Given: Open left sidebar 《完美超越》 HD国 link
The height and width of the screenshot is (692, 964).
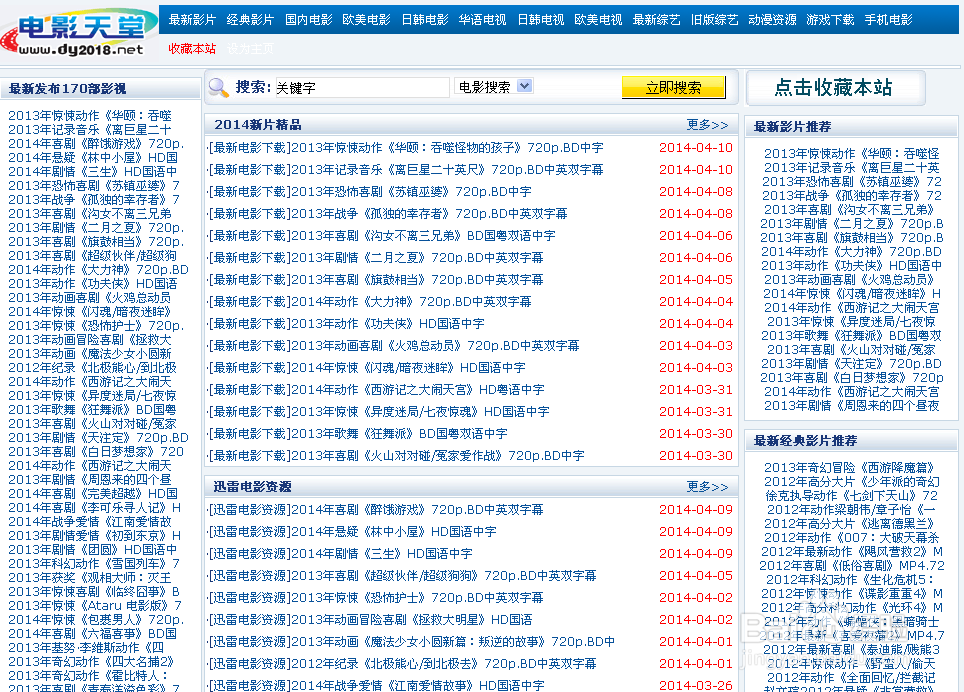Looking at the screenshot, I should (93, 493).
